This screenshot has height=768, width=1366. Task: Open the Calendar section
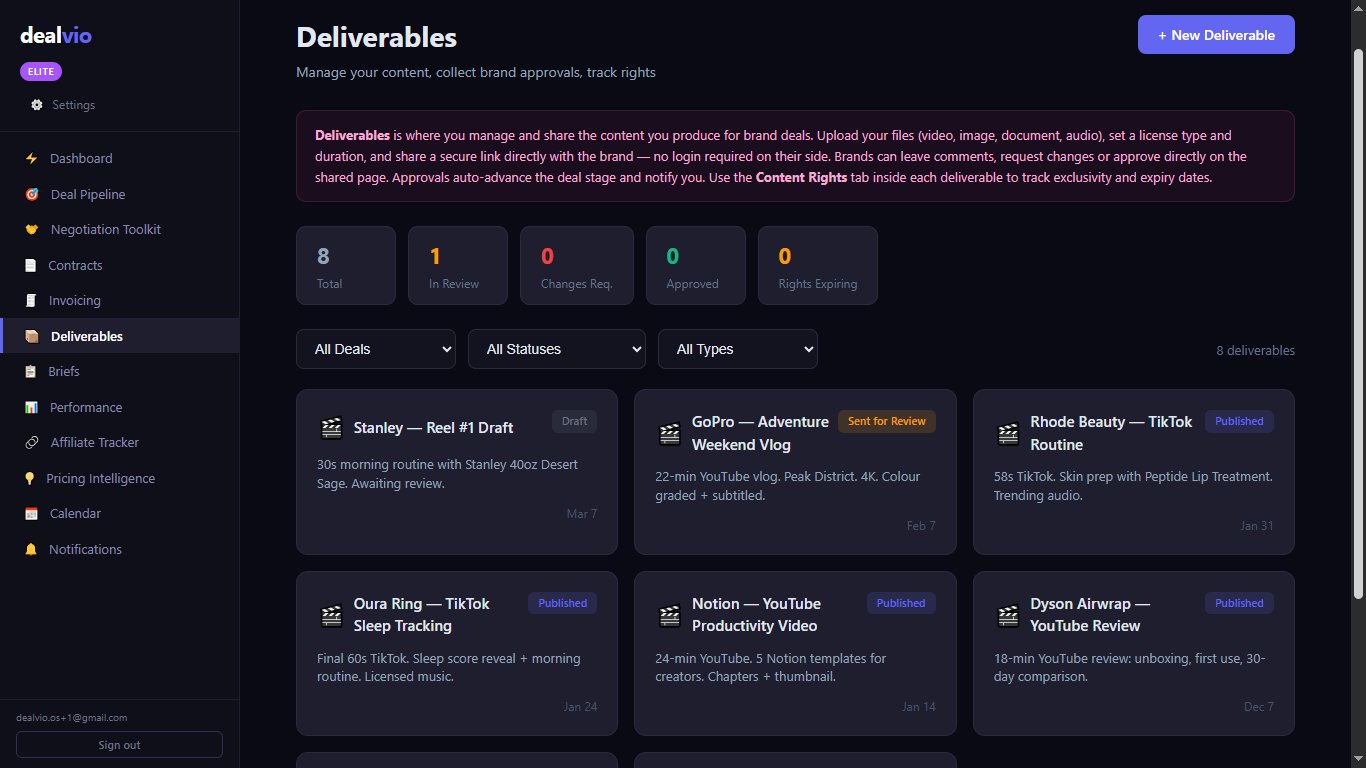coord(75,513)
